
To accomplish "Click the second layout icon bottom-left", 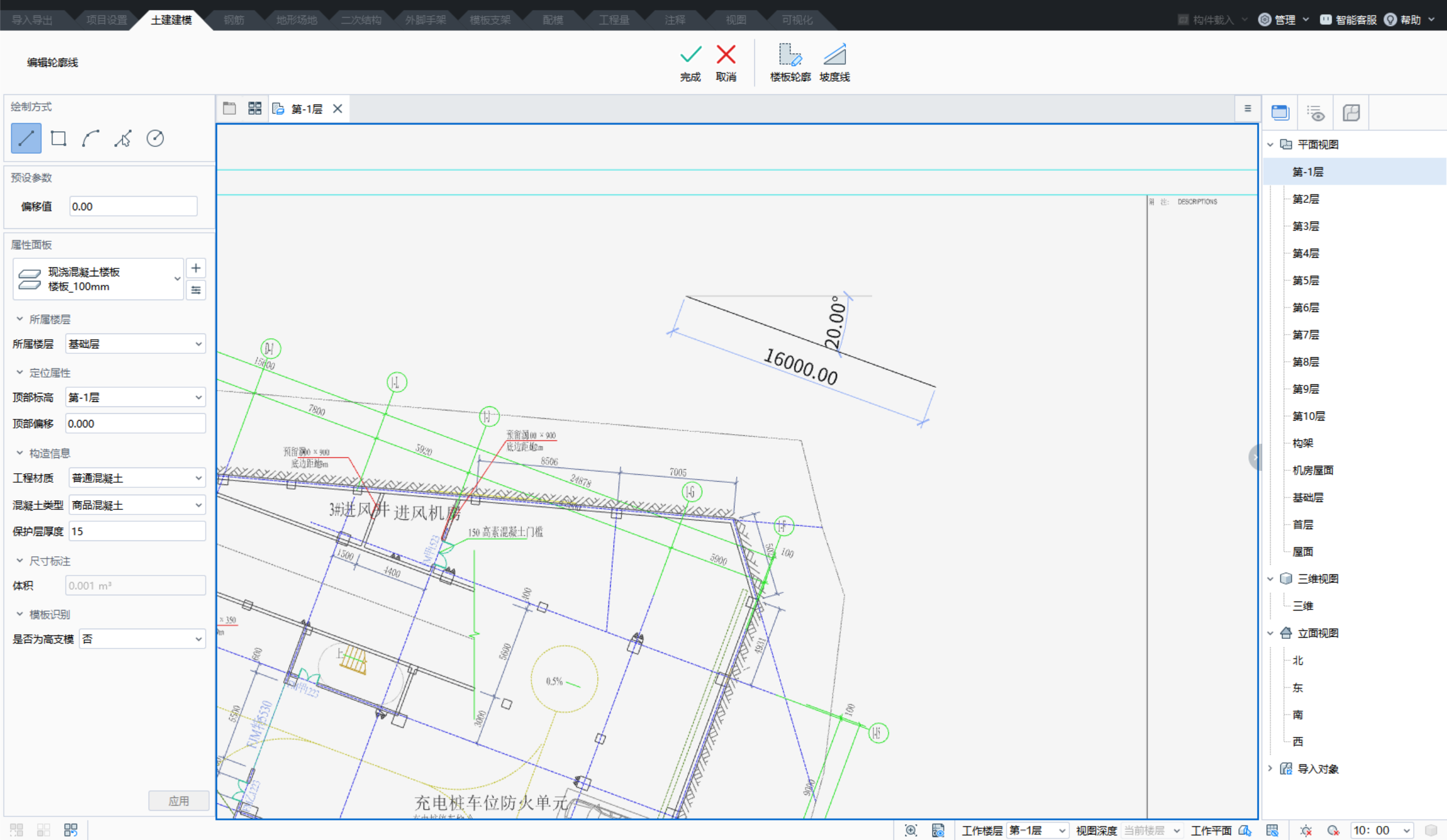I will (44, 830).
